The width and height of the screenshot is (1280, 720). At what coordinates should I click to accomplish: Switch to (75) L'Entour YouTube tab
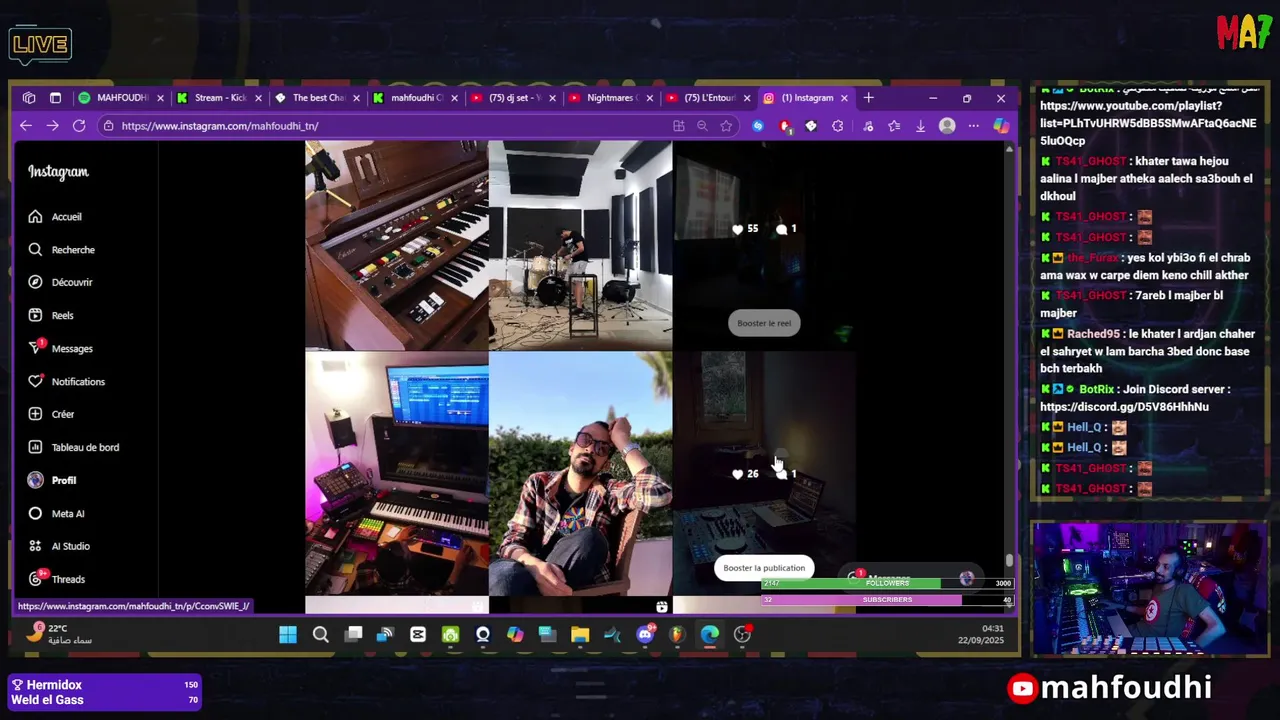709,98
